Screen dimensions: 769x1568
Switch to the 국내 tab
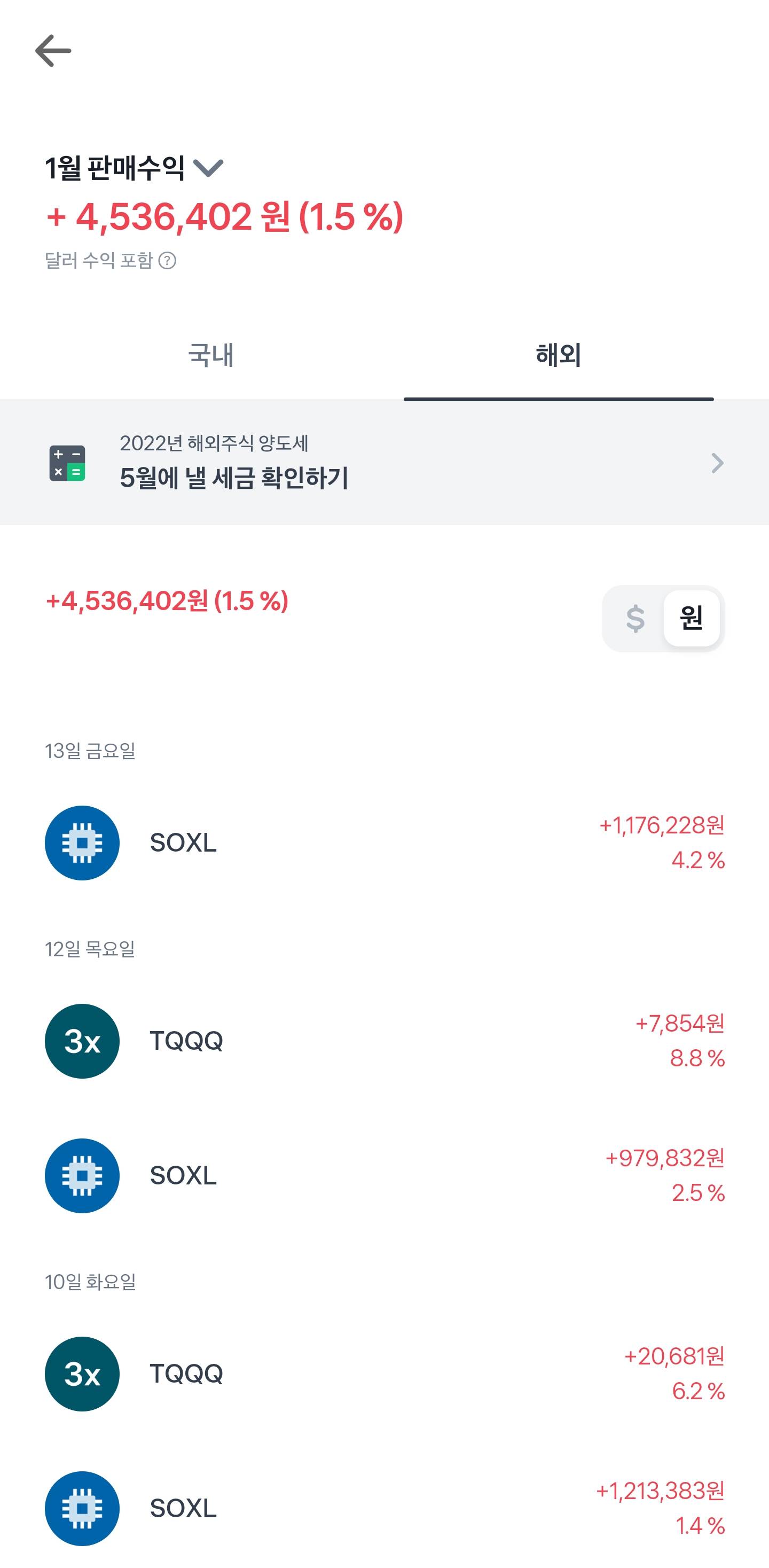point(210,355)
